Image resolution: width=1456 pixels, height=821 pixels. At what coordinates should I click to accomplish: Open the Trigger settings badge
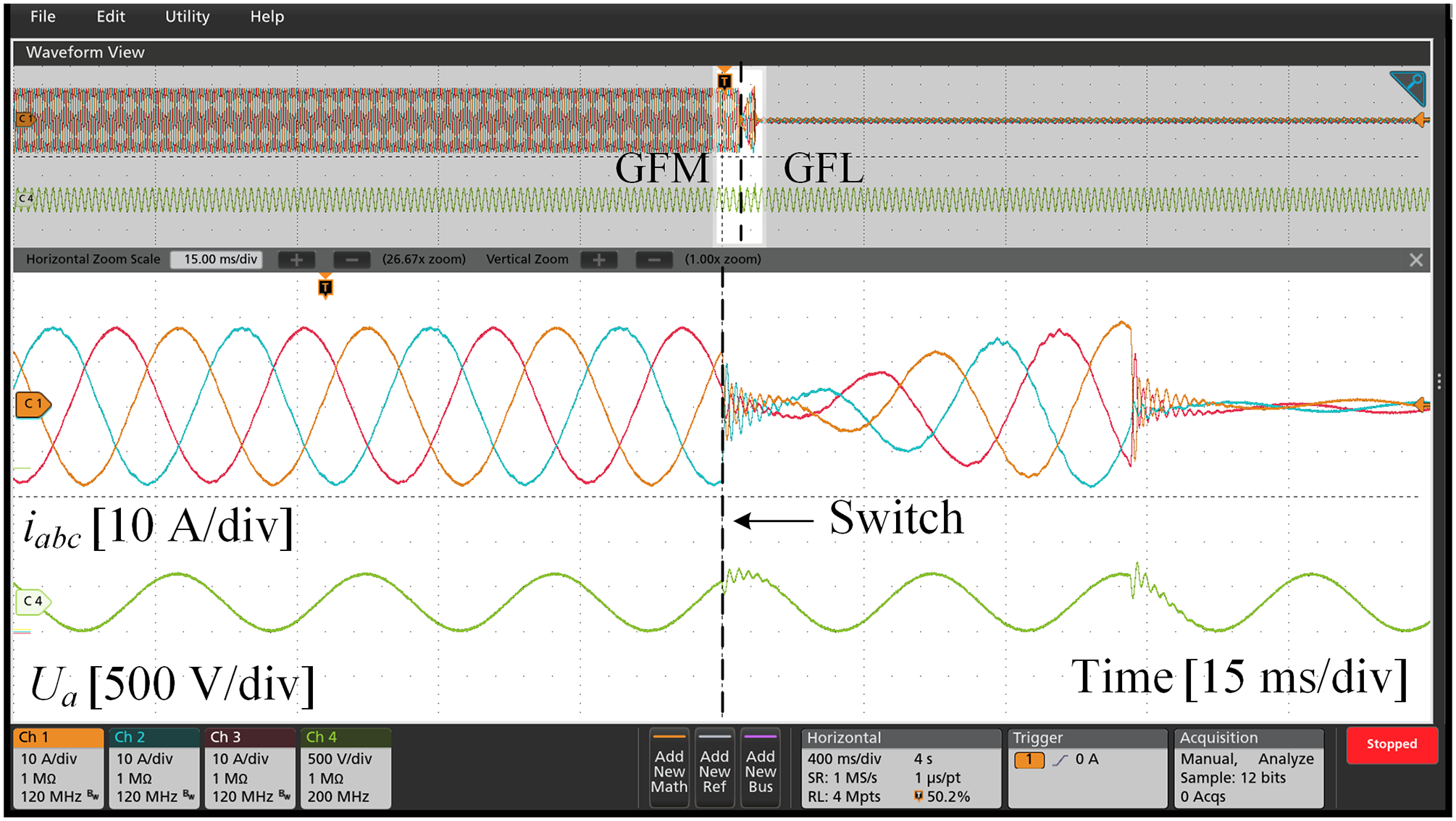(1088, 767)
